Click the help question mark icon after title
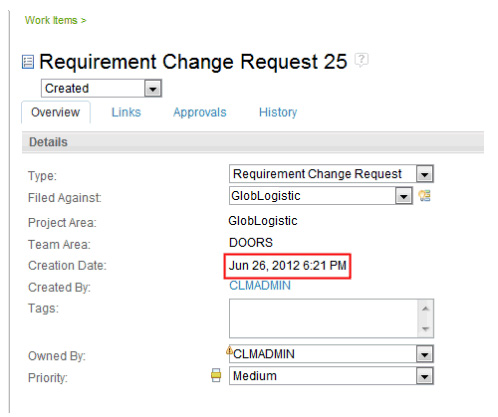 (361, 60)
